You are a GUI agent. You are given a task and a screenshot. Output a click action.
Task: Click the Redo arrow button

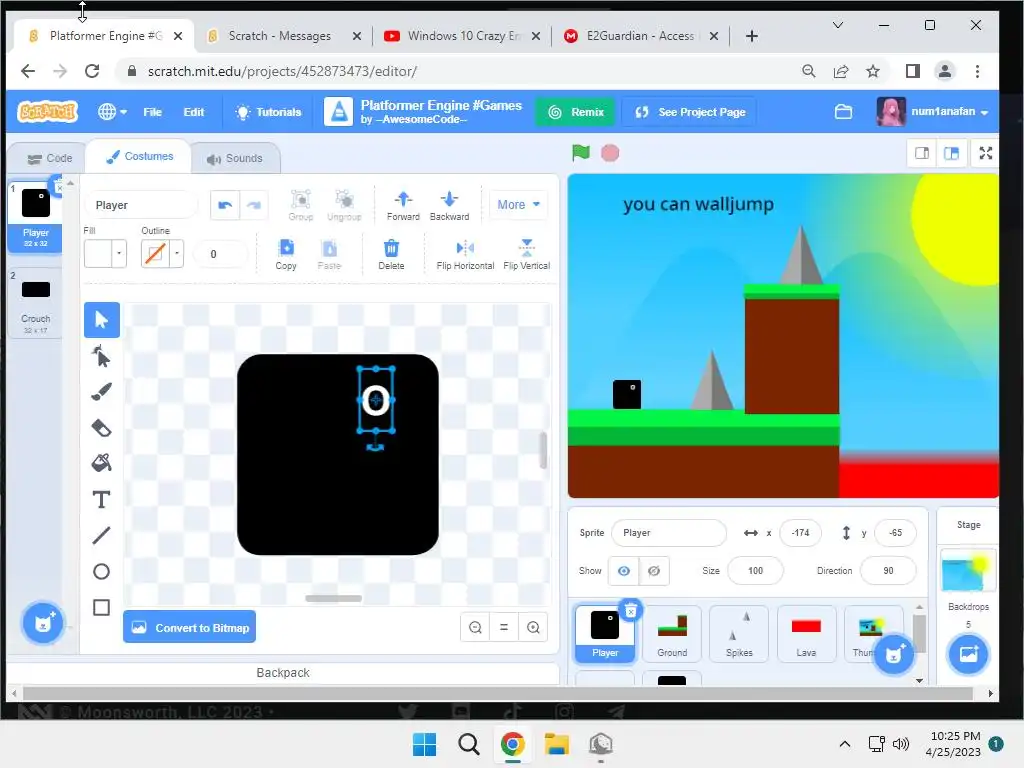254,205
